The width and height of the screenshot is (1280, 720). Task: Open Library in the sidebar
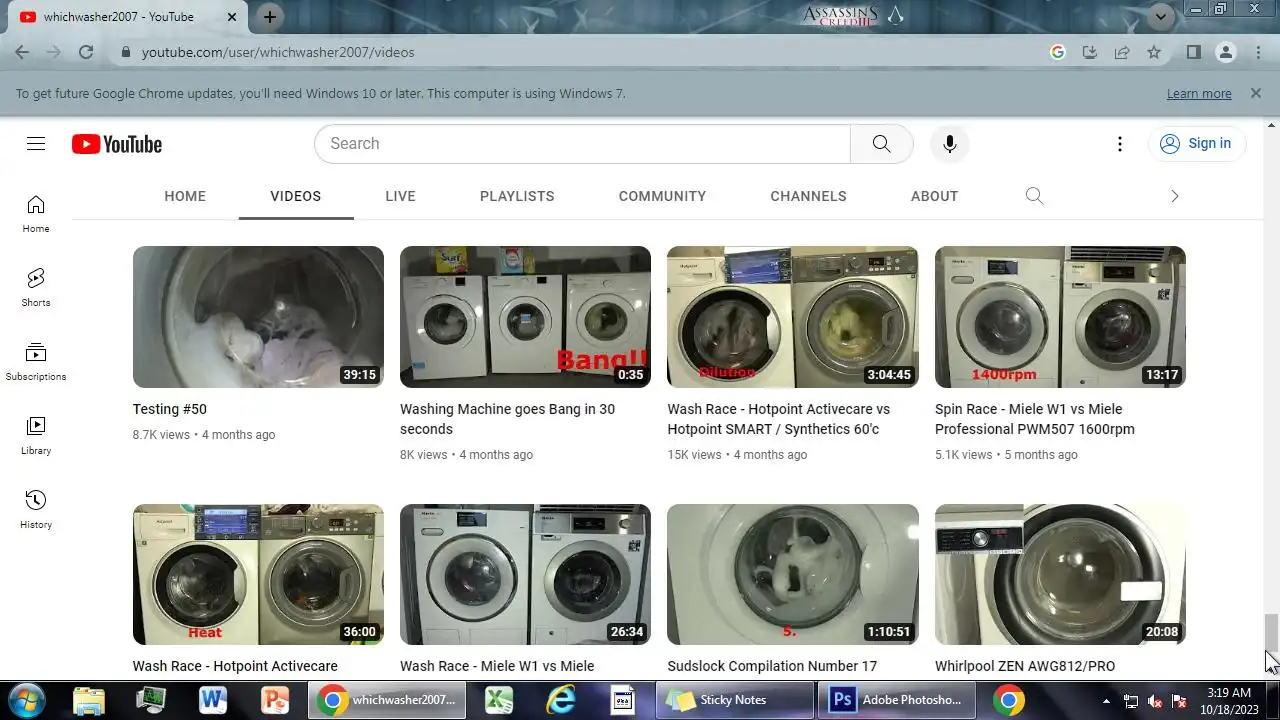pyautogui.click(x=36, y=435)
